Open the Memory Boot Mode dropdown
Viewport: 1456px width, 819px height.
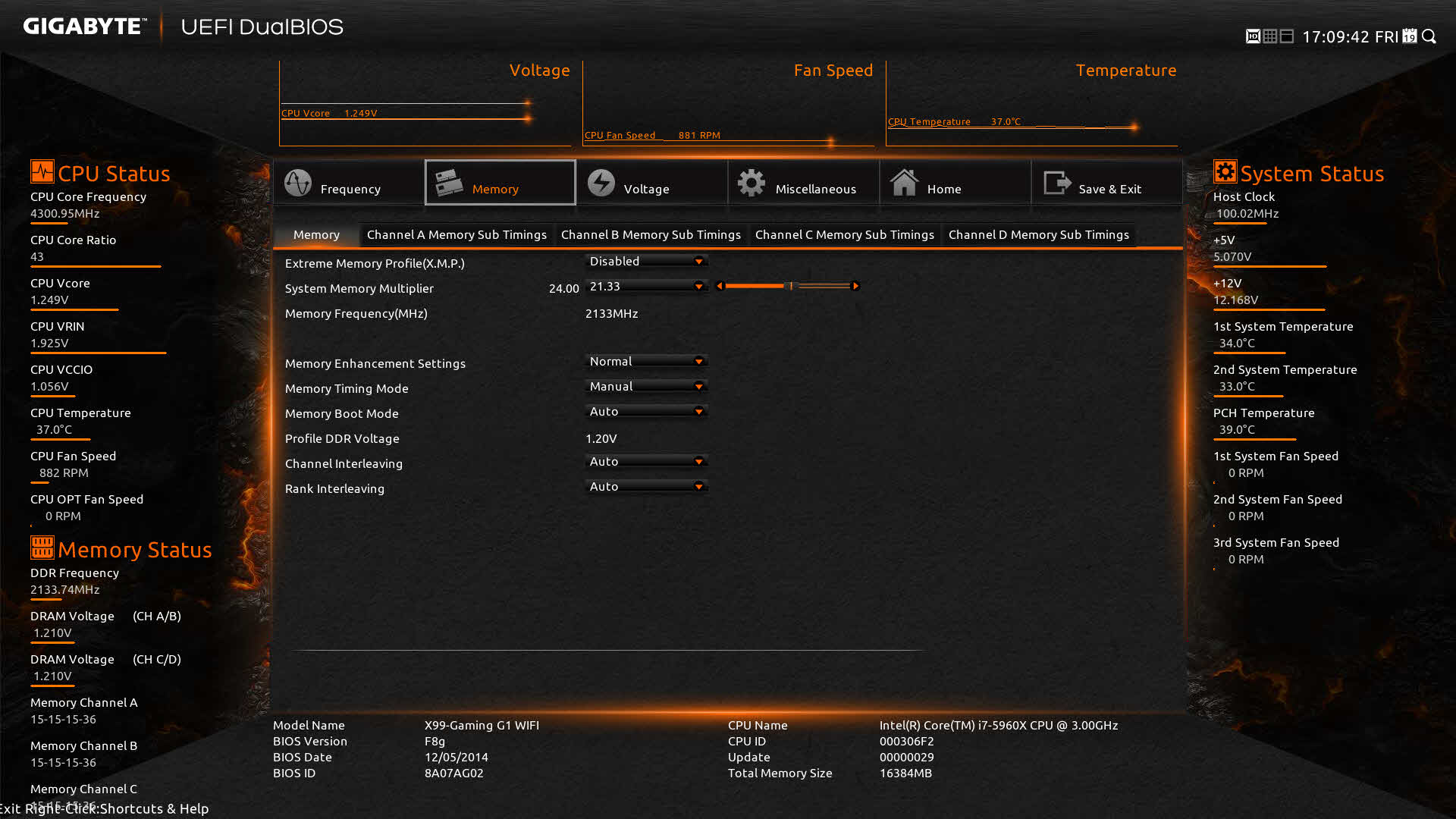tap(646, 411)
